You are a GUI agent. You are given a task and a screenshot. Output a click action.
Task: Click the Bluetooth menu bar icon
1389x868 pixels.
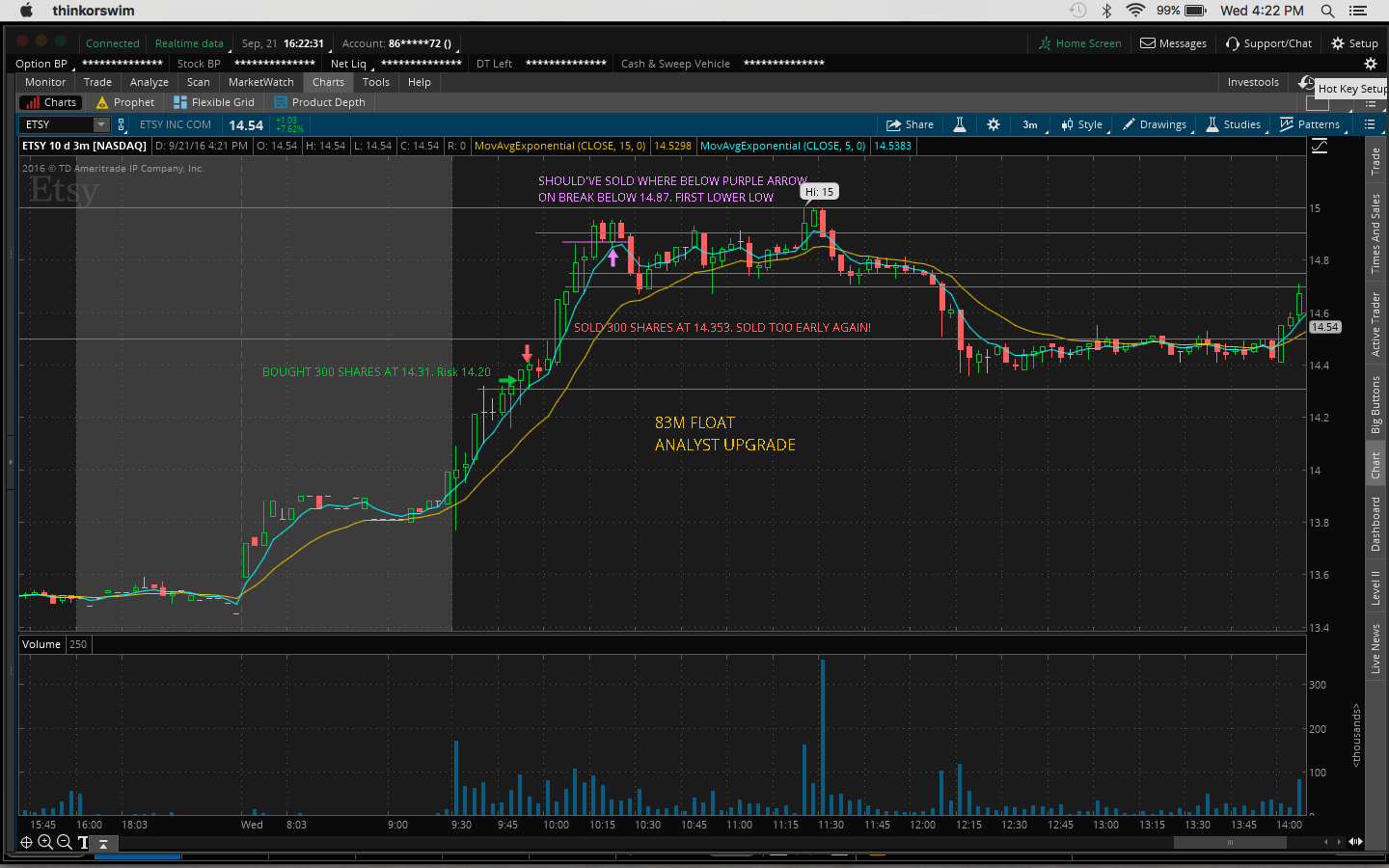(1107, 11)
